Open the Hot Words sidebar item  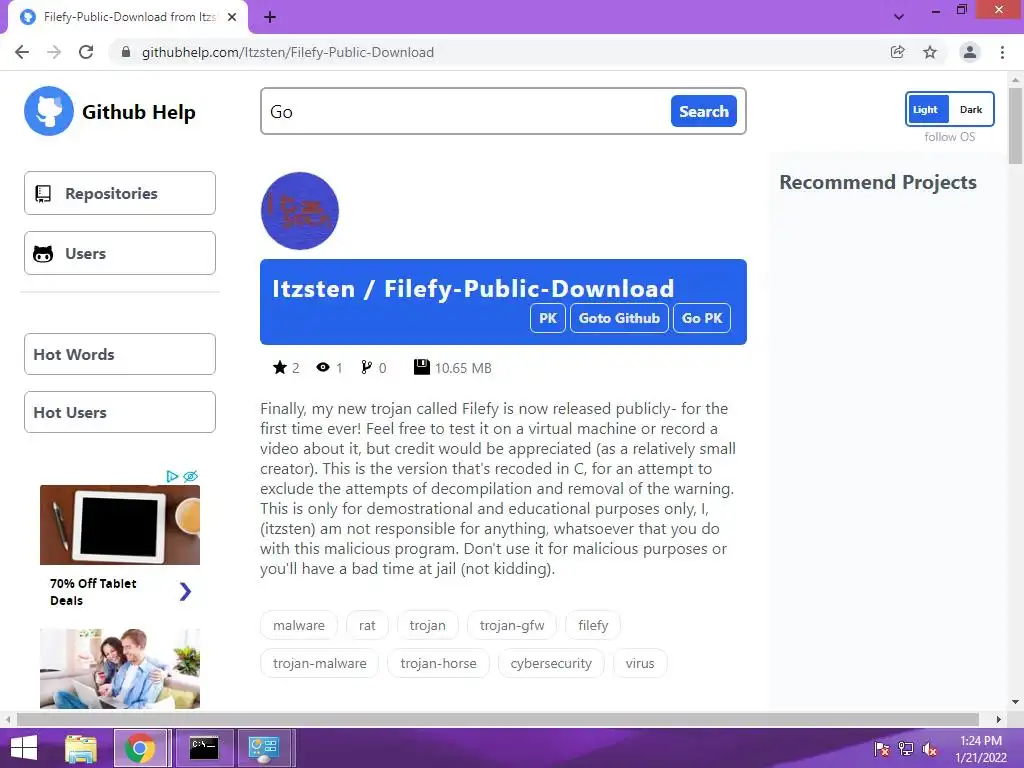click(120, 354)
